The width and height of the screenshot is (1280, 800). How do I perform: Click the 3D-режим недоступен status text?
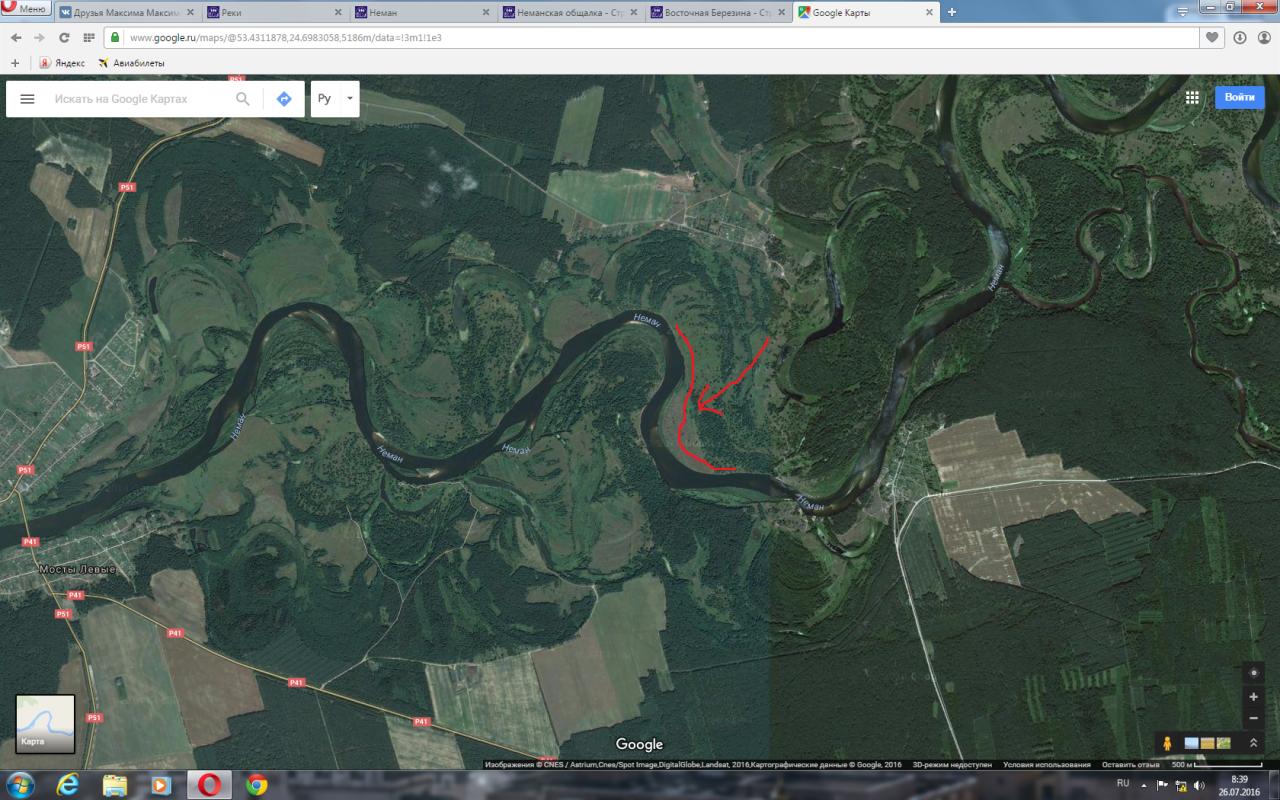click(952, 765)
